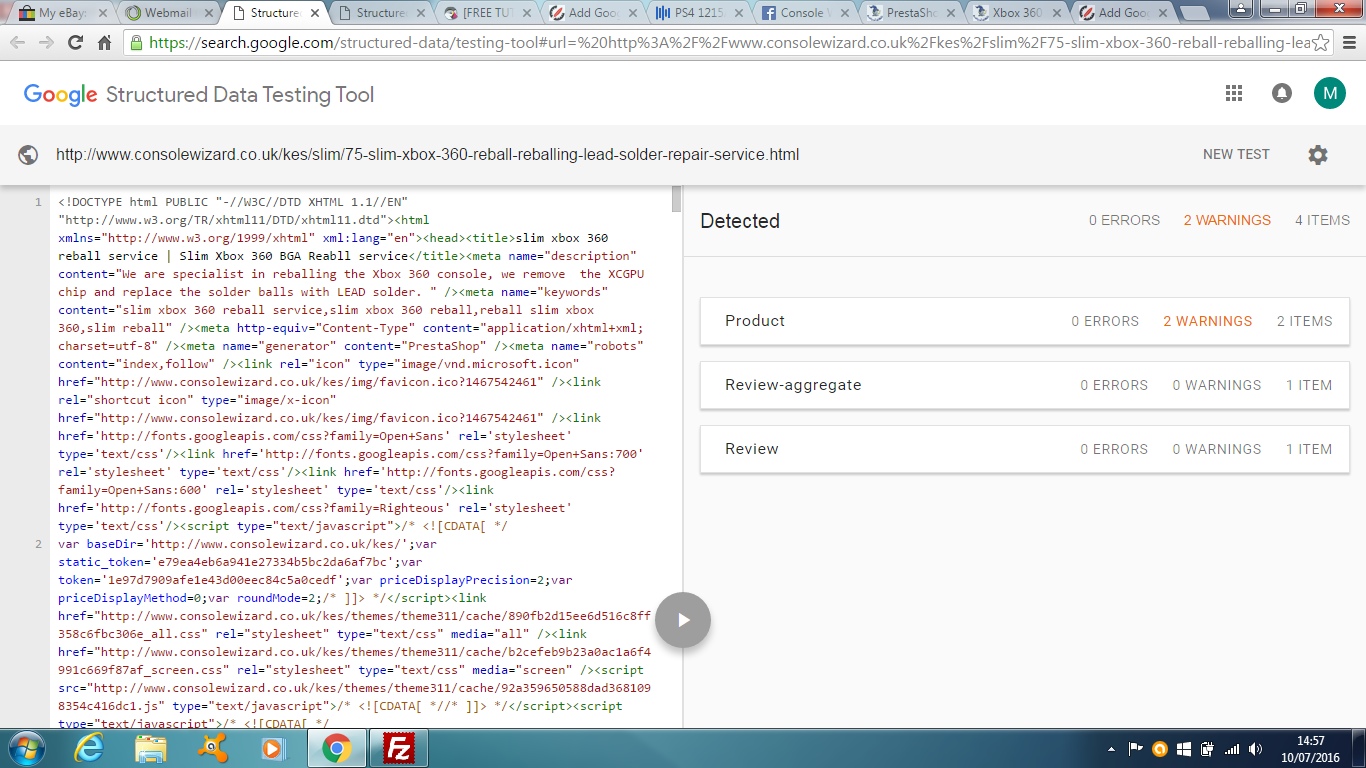The image size is (1366, 768).
Task: Switch to Chrome in the taskbar
Action: click(x=335, y=748)
